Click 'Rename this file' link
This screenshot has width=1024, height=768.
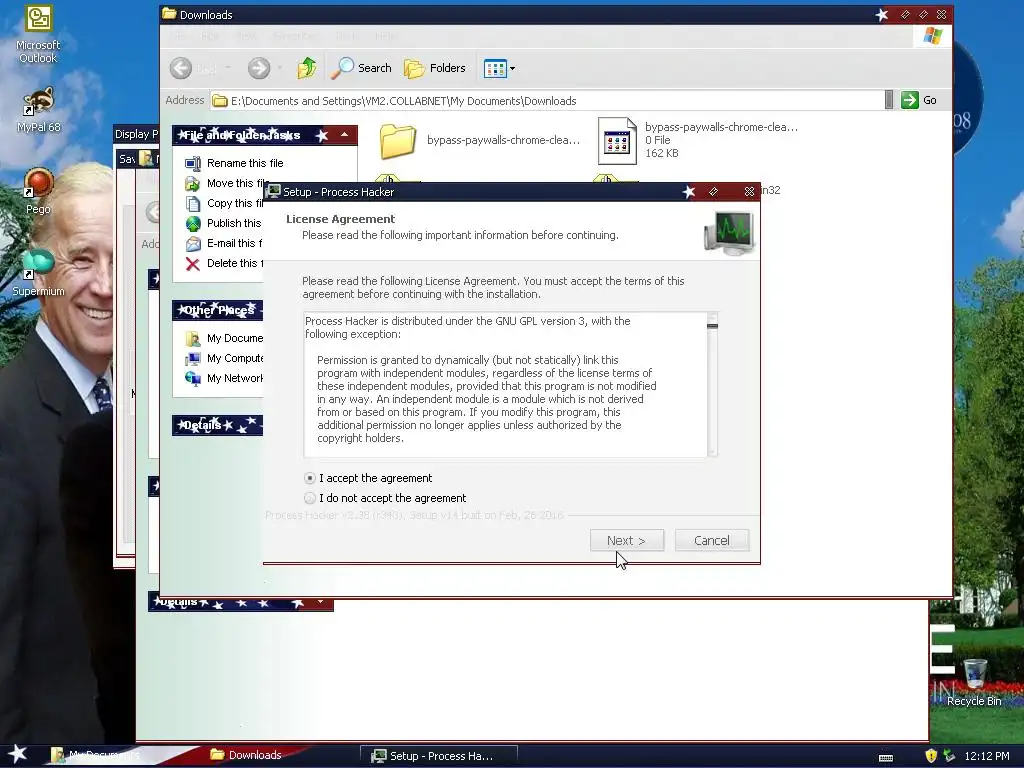[245, 163]
